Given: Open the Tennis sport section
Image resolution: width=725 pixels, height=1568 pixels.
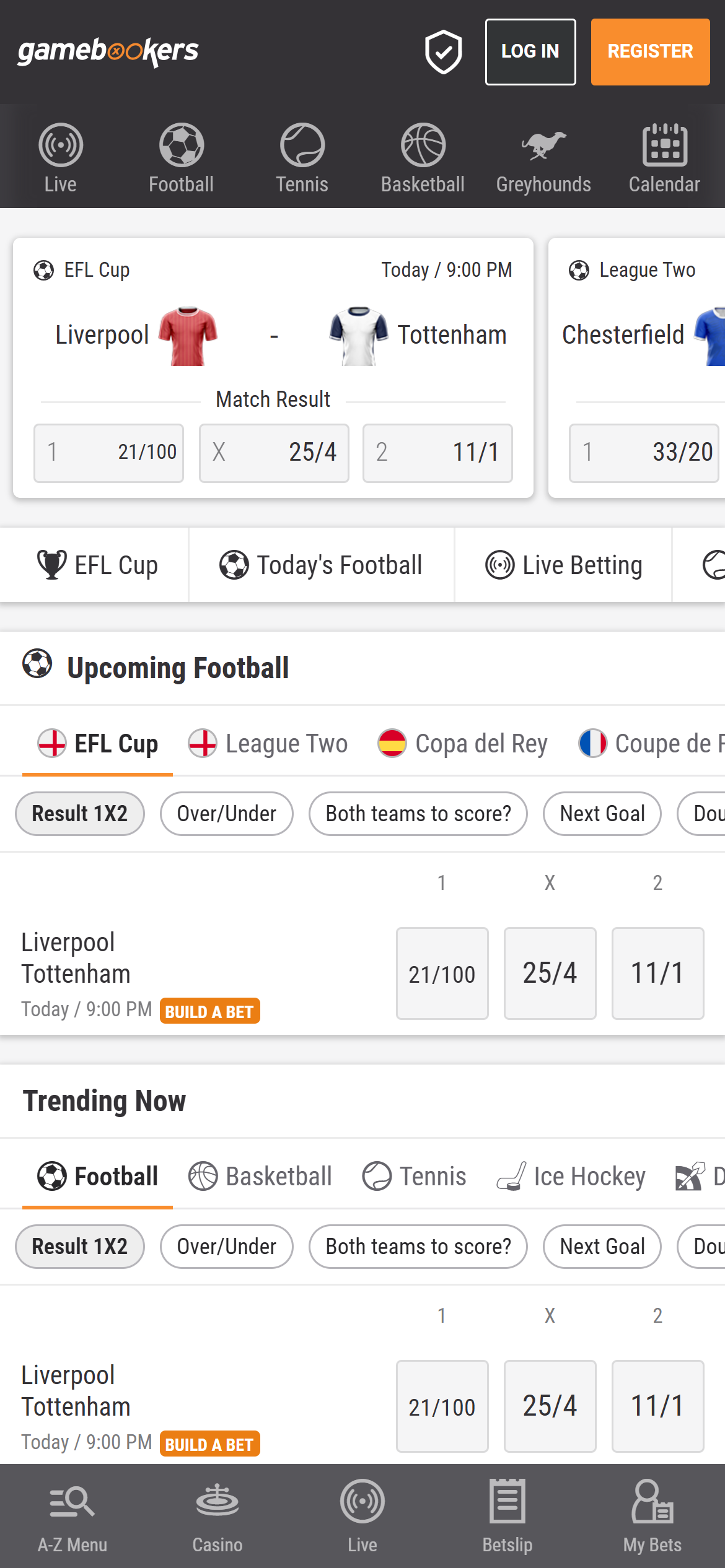Looking at the screenshot, I should coord(302,156).
